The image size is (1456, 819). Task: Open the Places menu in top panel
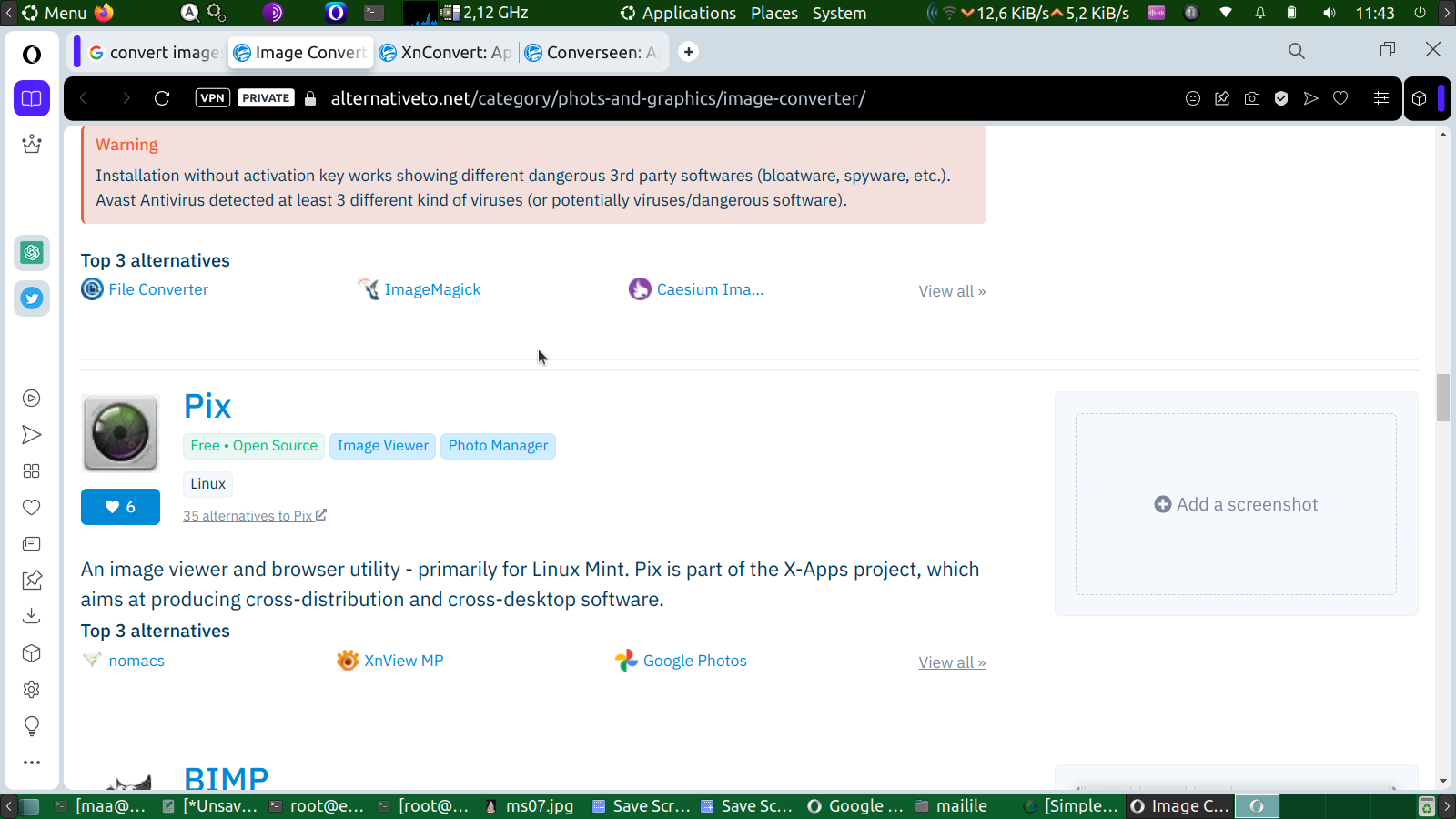[774, 13]
